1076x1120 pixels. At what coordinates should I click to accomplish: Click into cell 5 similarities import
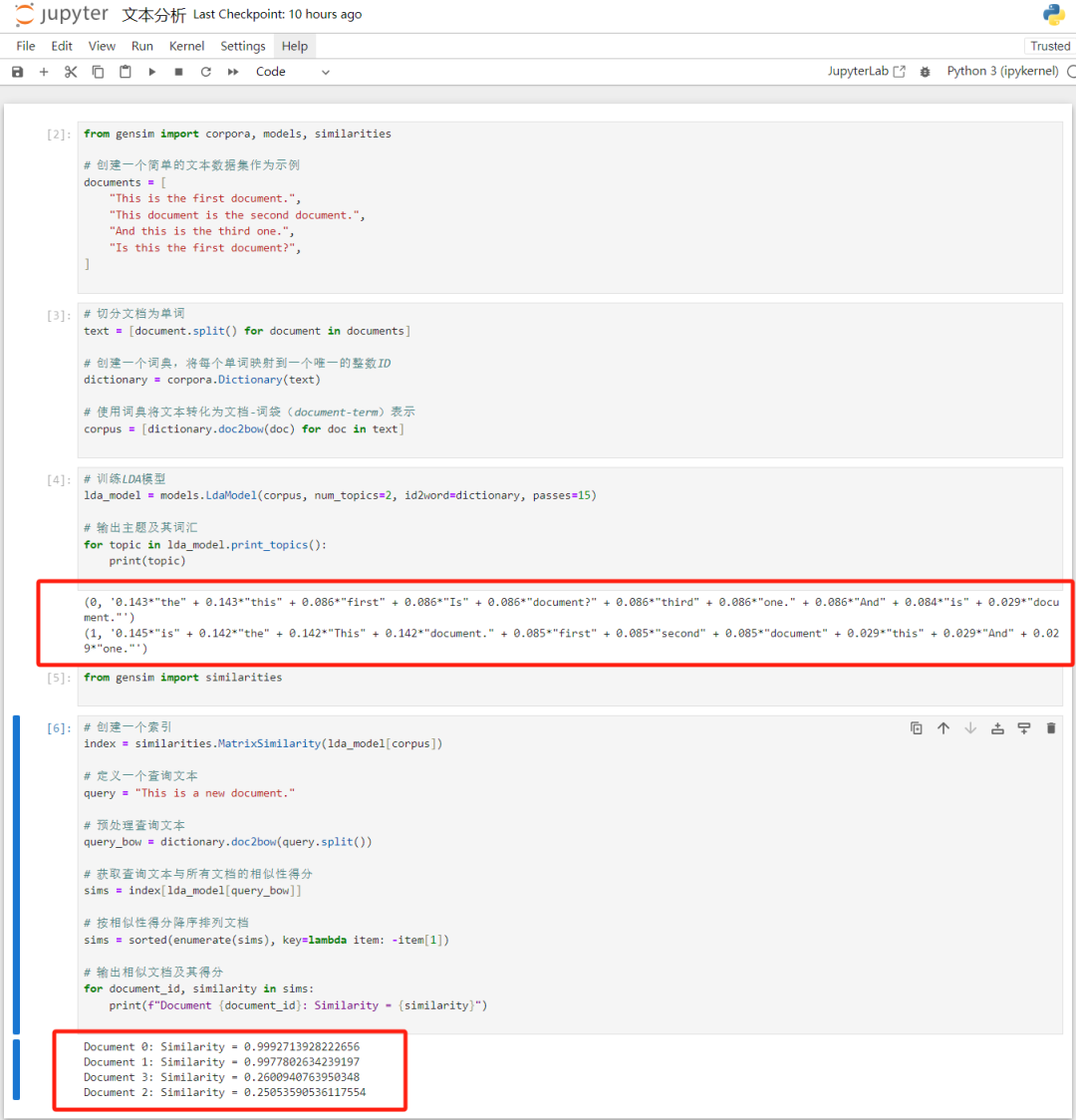182,678
